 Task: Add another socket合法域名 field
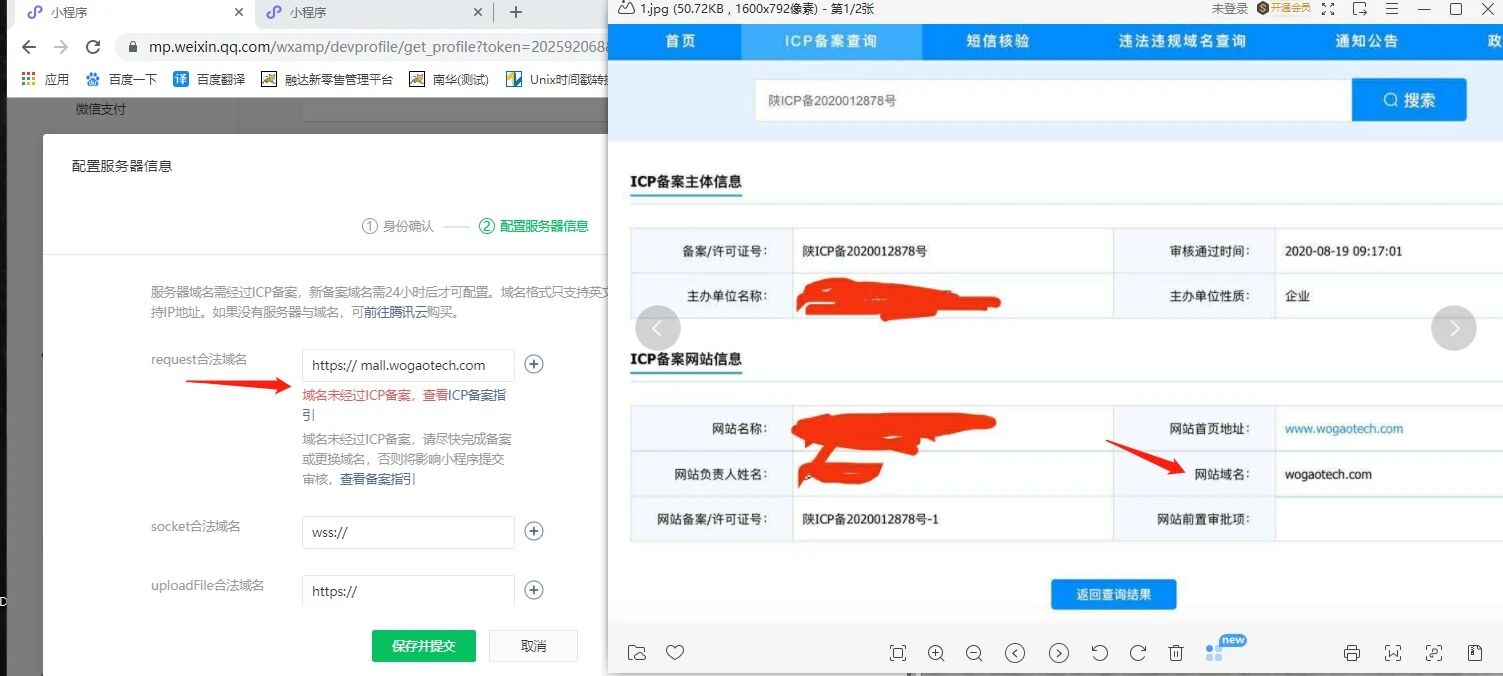pyautogui.click(x=534, y=531)
